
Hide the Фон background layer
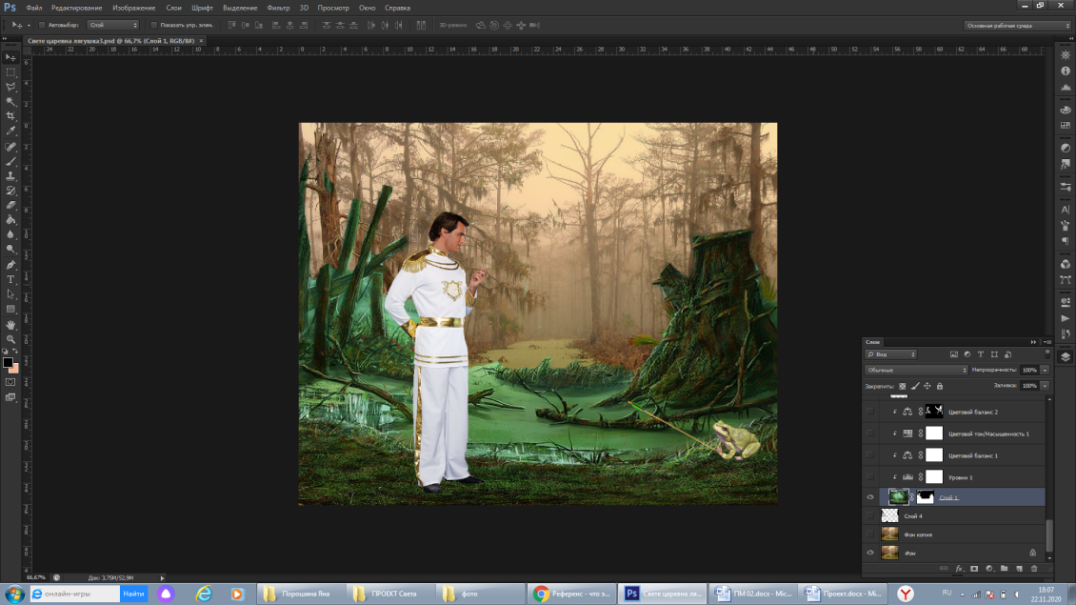coord(870,553)
